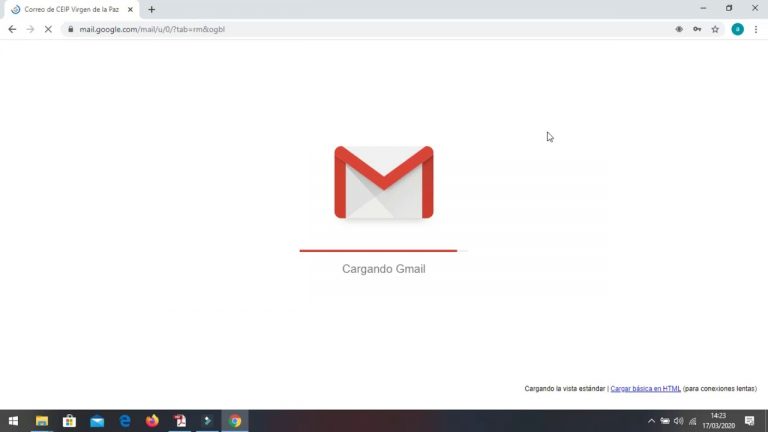Launch Microsoft Edge from the taskbar

pyautogui.click(x=125, y=421)
